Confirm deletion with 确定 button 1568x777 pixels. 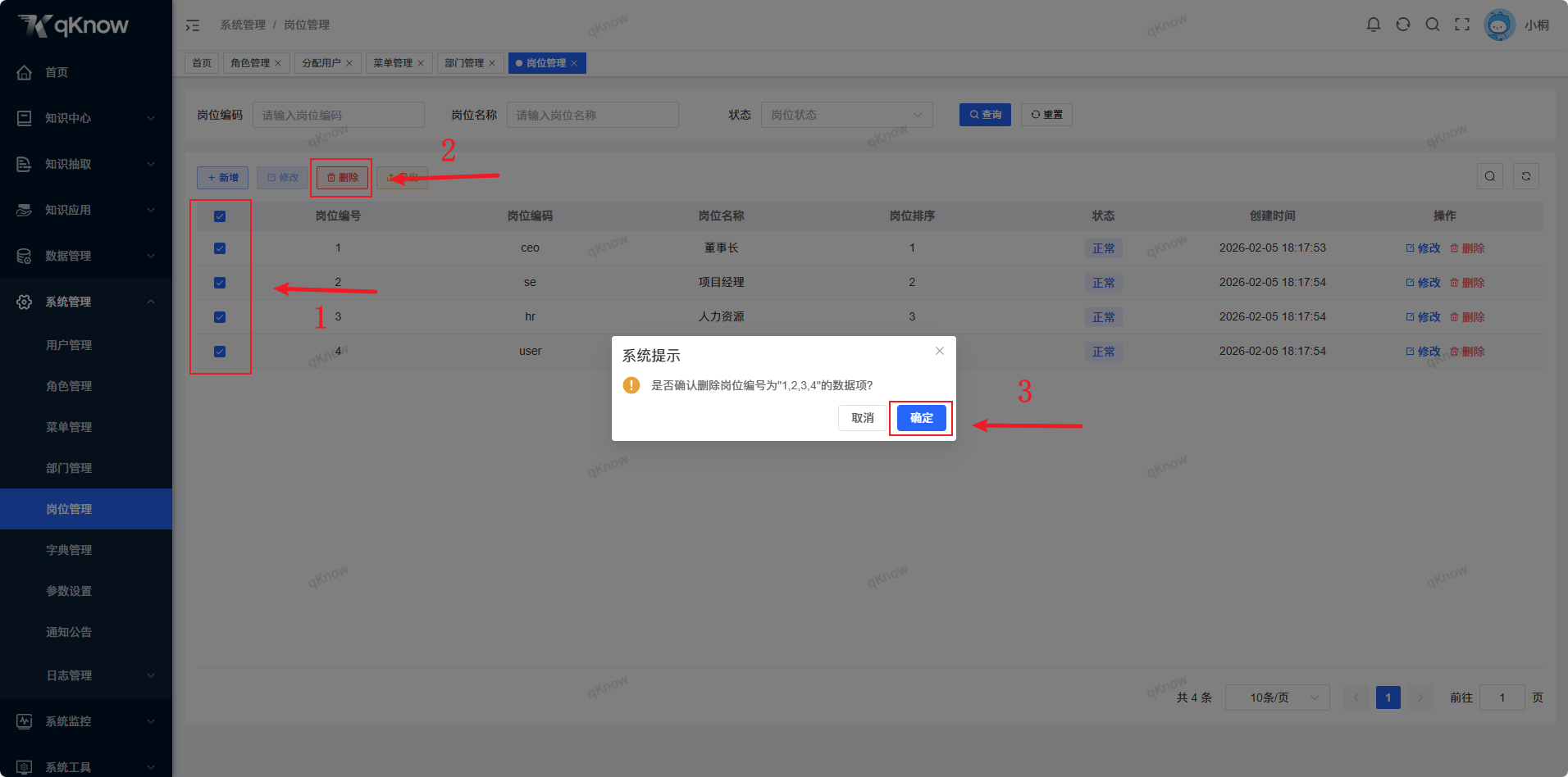click(x=922, y=418)
